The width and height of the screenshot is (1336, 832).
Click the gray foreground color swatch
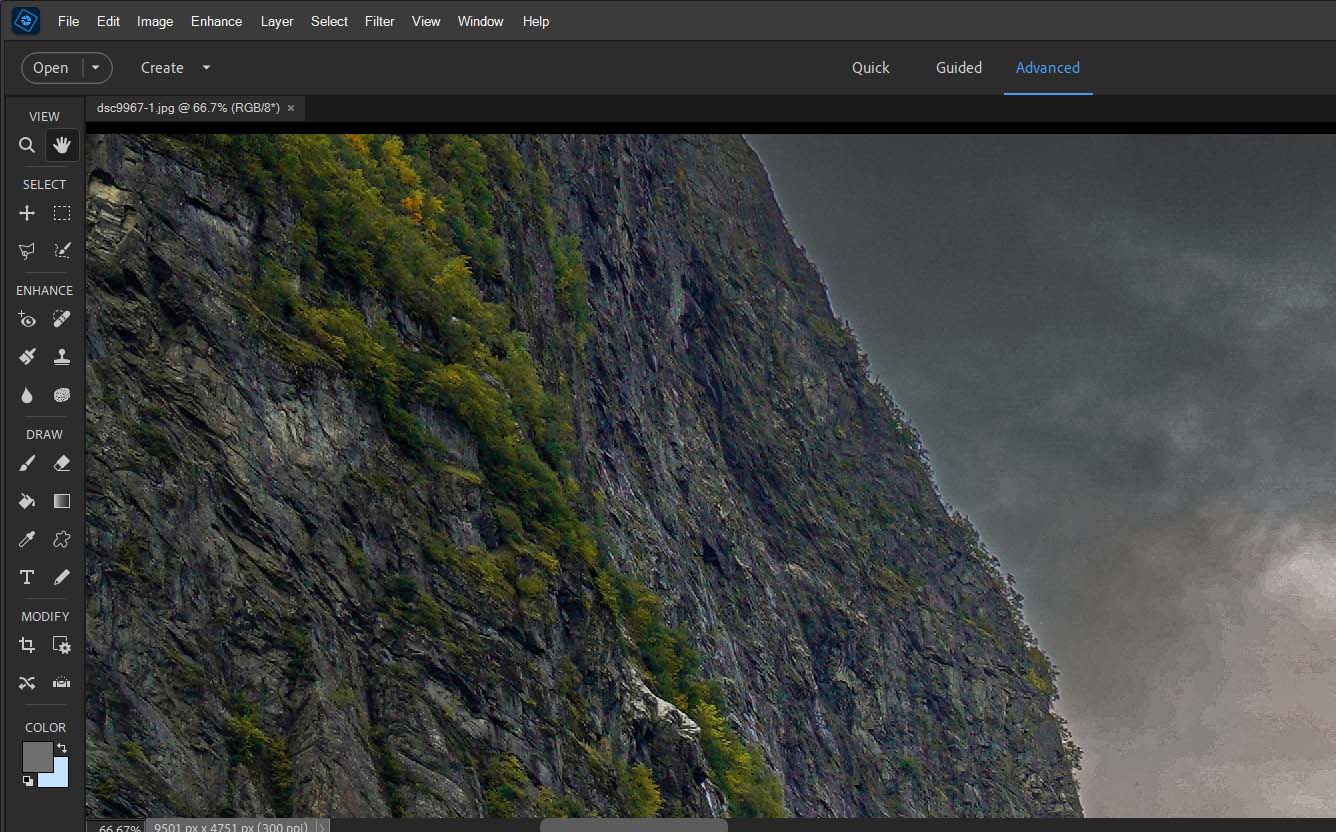(x=36, y=756)
